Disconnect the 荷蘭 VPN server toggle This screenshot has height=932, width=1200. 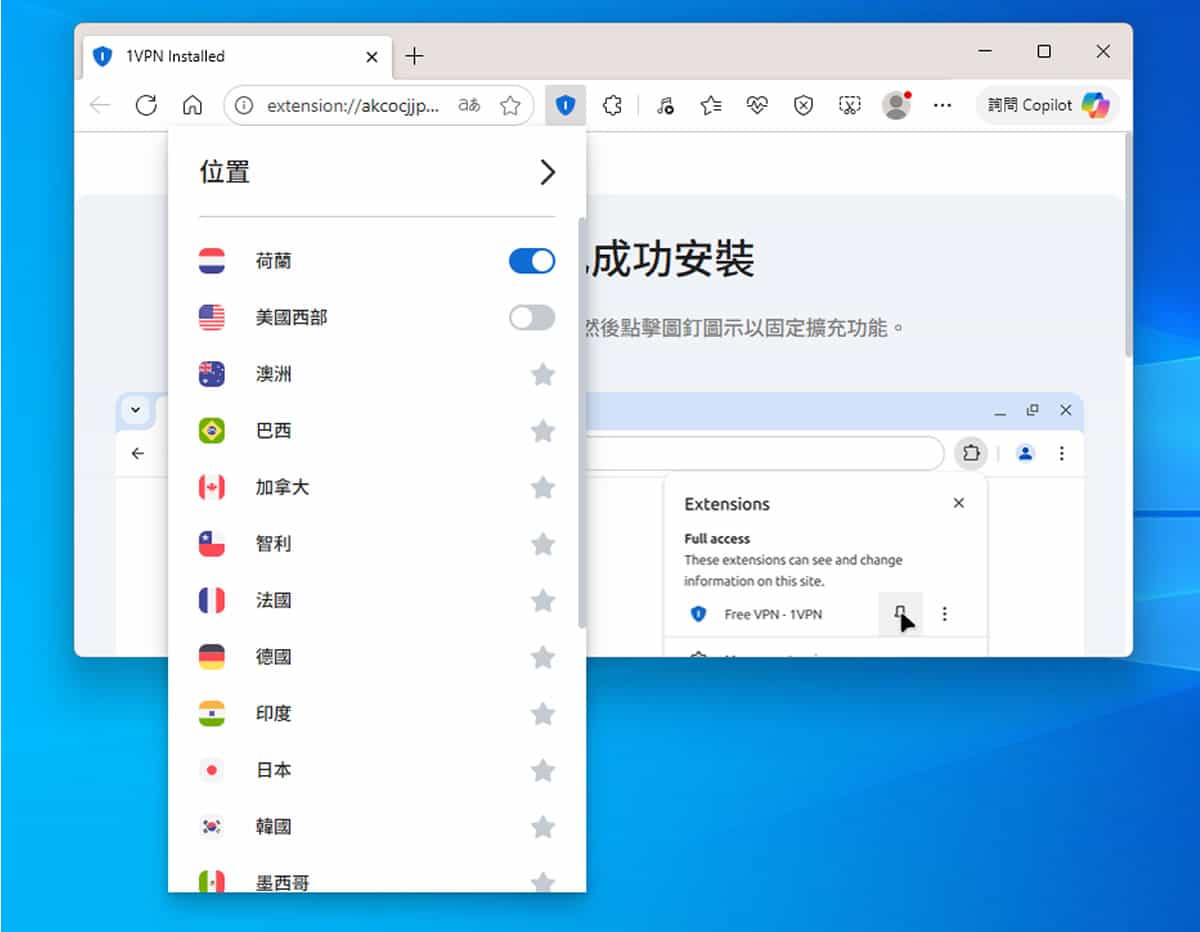click(x=531, y=261)
